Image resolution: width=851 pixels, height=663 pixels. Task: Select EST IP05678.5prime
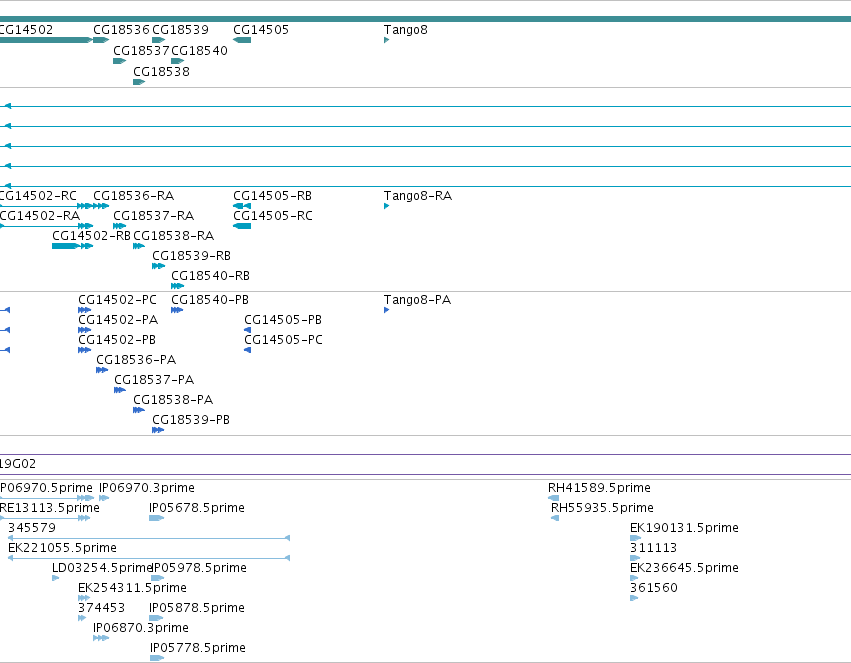point(196,508)
